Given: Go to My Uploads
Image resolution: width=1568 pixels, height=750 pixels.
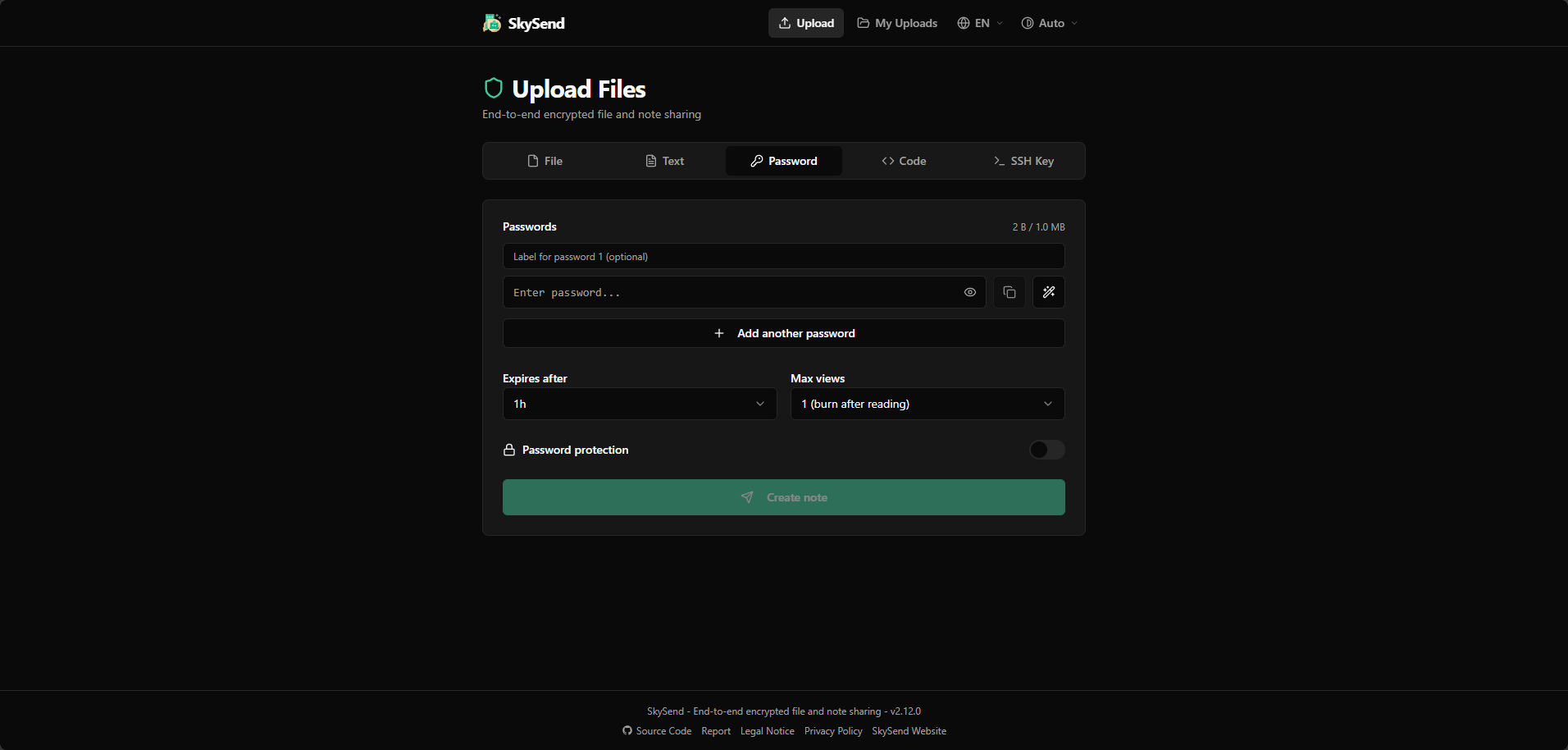Looking at the screenshot, I should pos(897,23).
